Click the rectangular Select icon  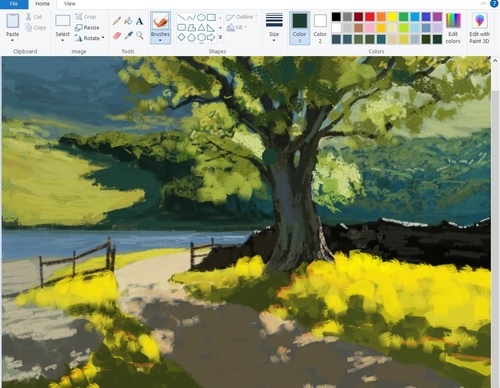point(62,21)
